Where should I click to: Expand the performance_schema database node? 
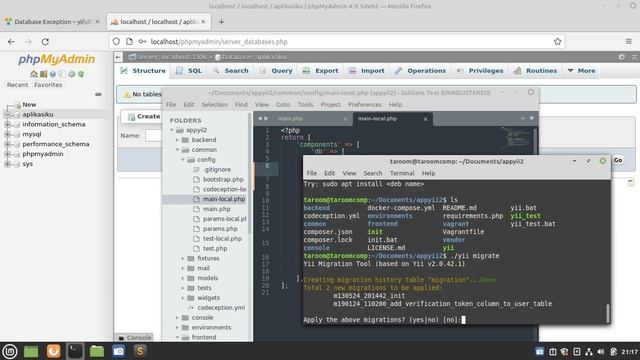[x=7, y=144]
